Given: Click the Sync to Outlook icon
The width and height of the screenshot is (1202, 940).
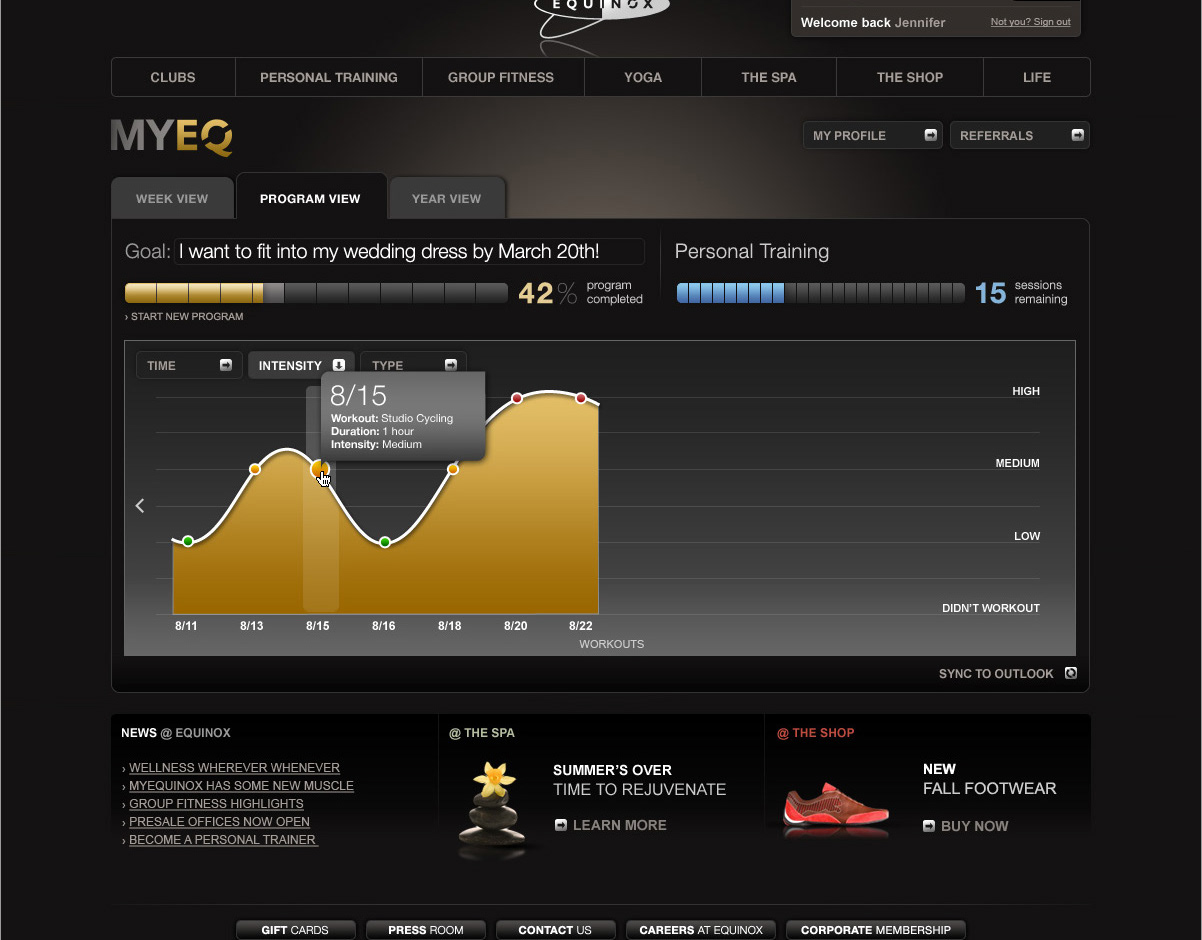Looking at the screenshot, I should click(1071, 673).
